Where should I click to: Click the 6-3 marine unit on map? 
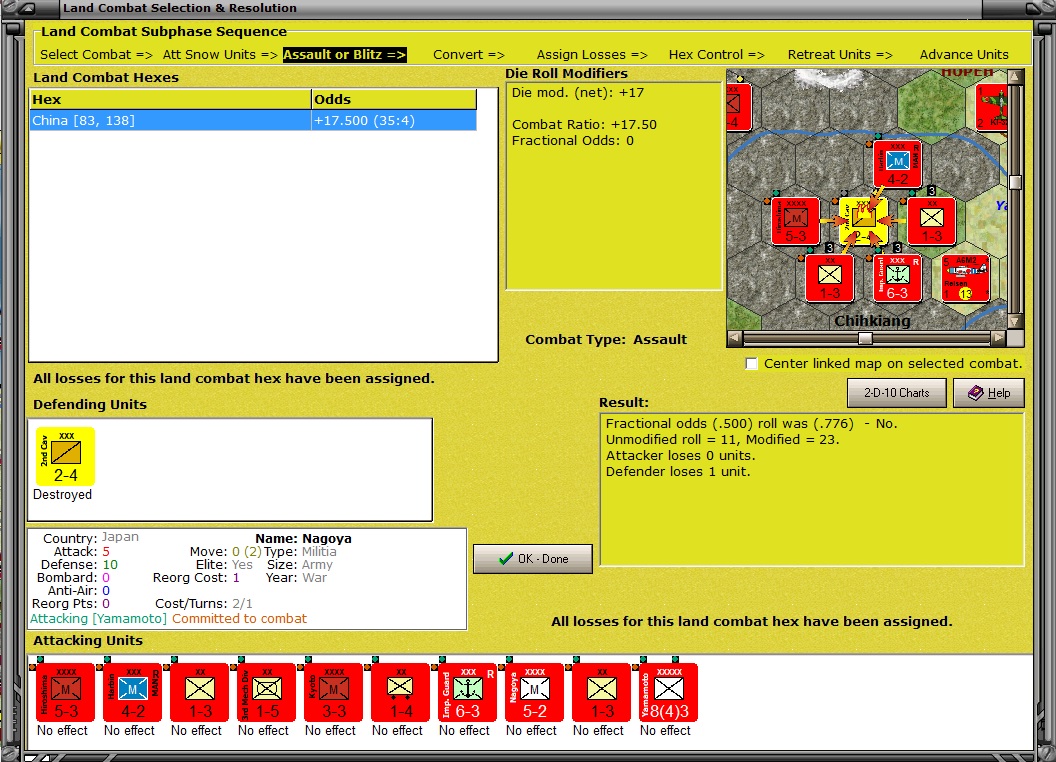[897, 278]
